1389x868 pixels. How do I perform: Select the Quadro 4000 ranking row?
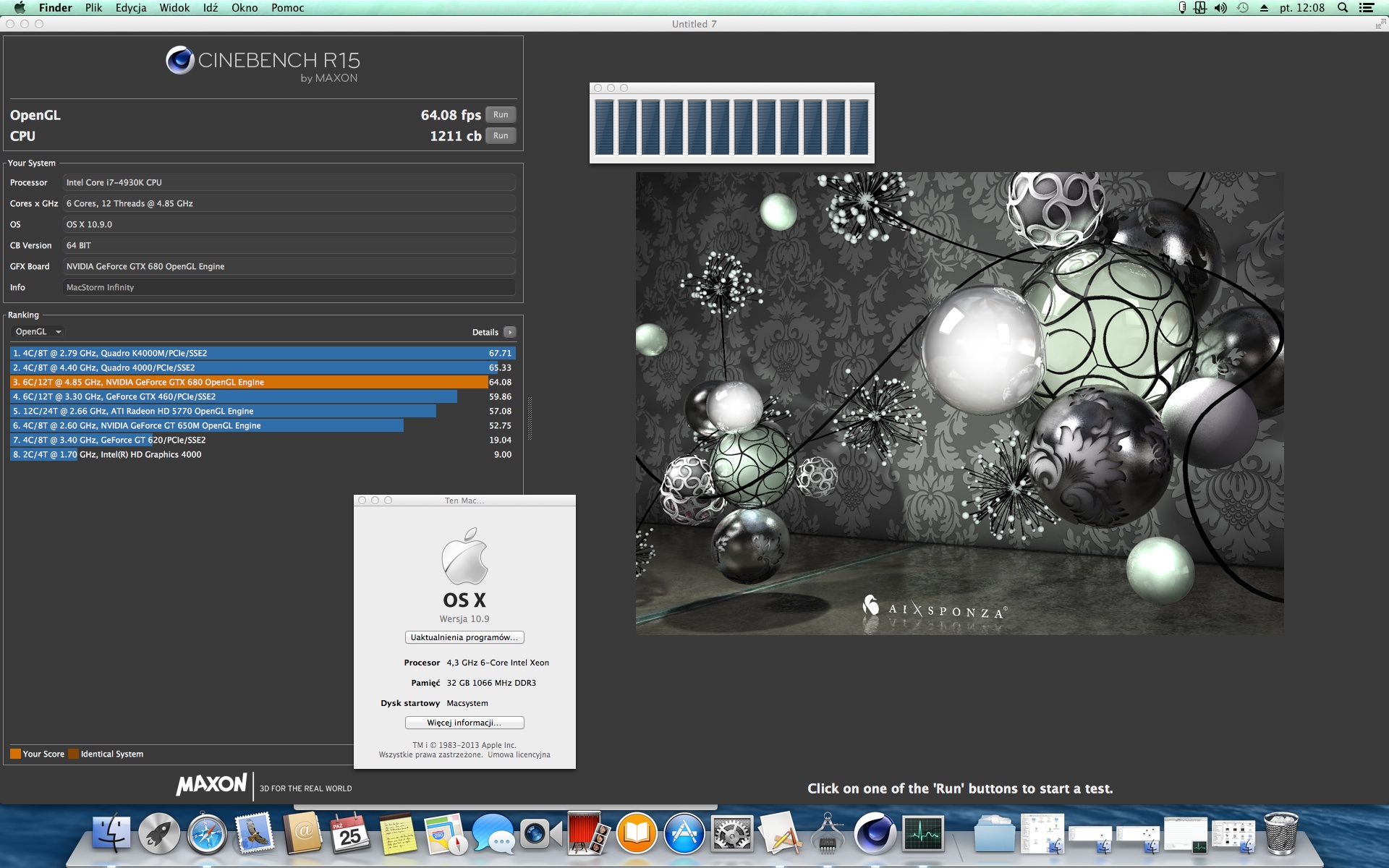(263, 367)
